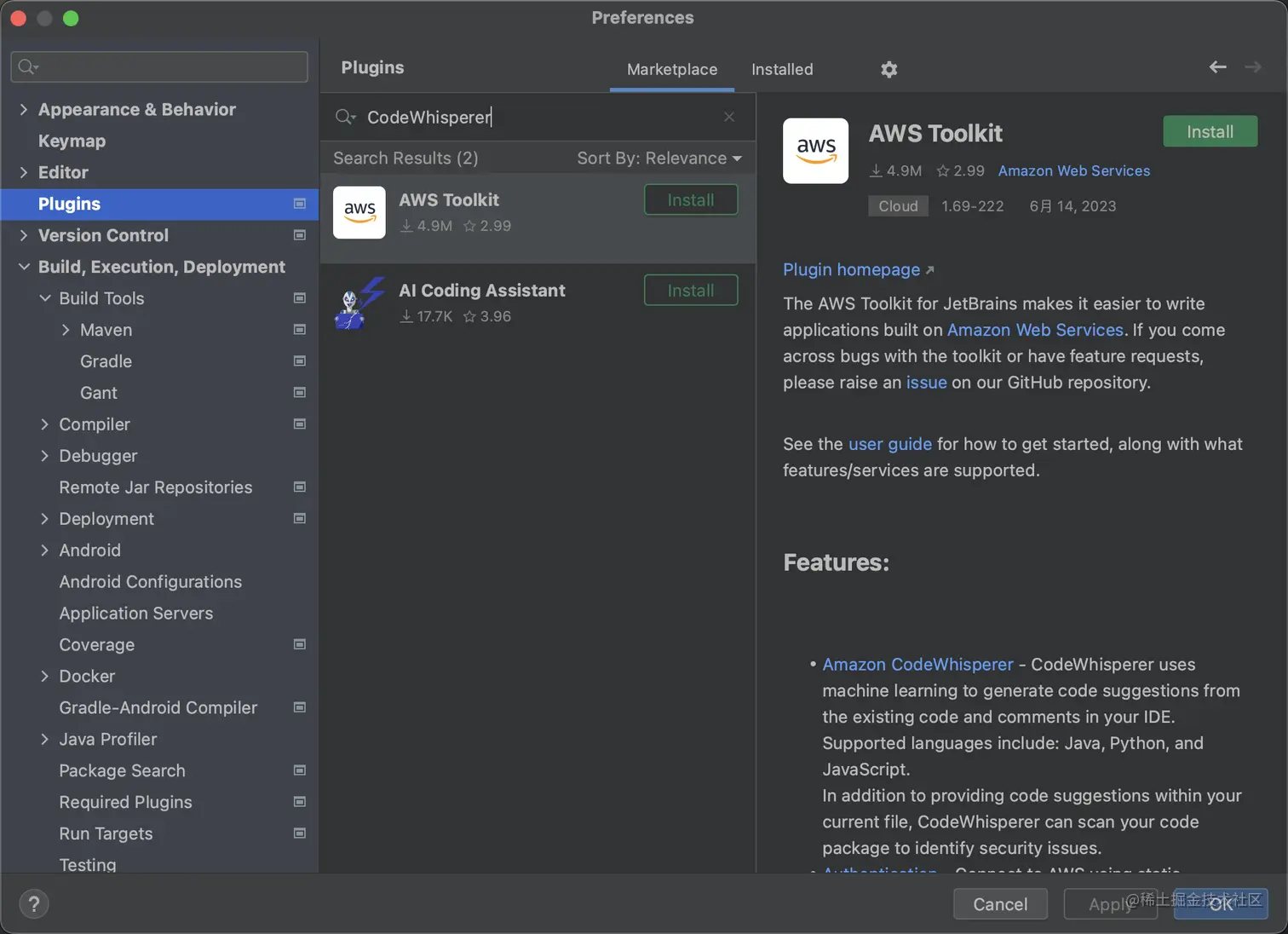The image size is (1288, 934).
Task: Click the project-level icon next to Plugins
Action: pos(300,204)
